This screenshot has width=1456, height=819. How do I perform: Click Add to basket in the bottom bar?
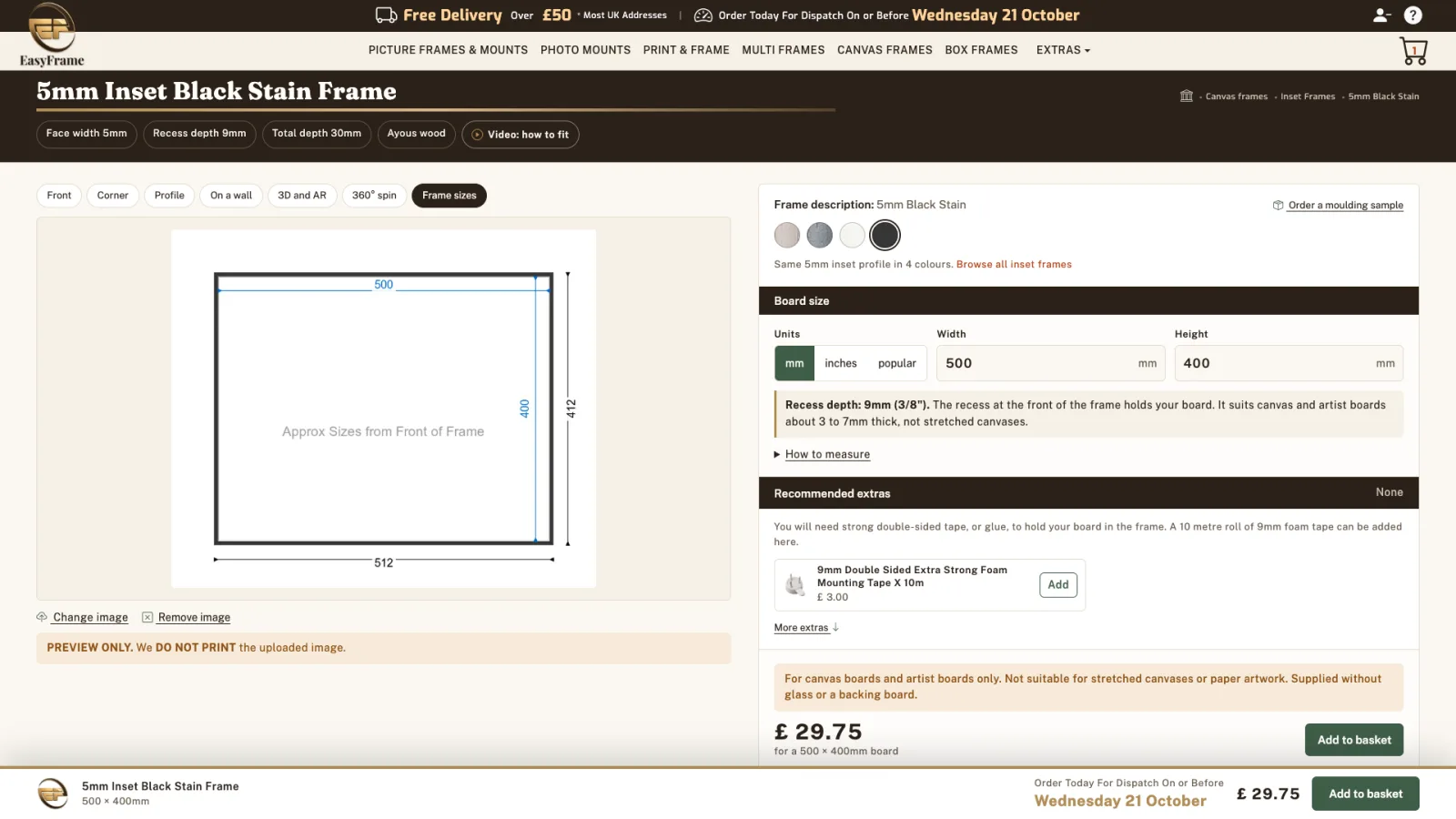1365,794
